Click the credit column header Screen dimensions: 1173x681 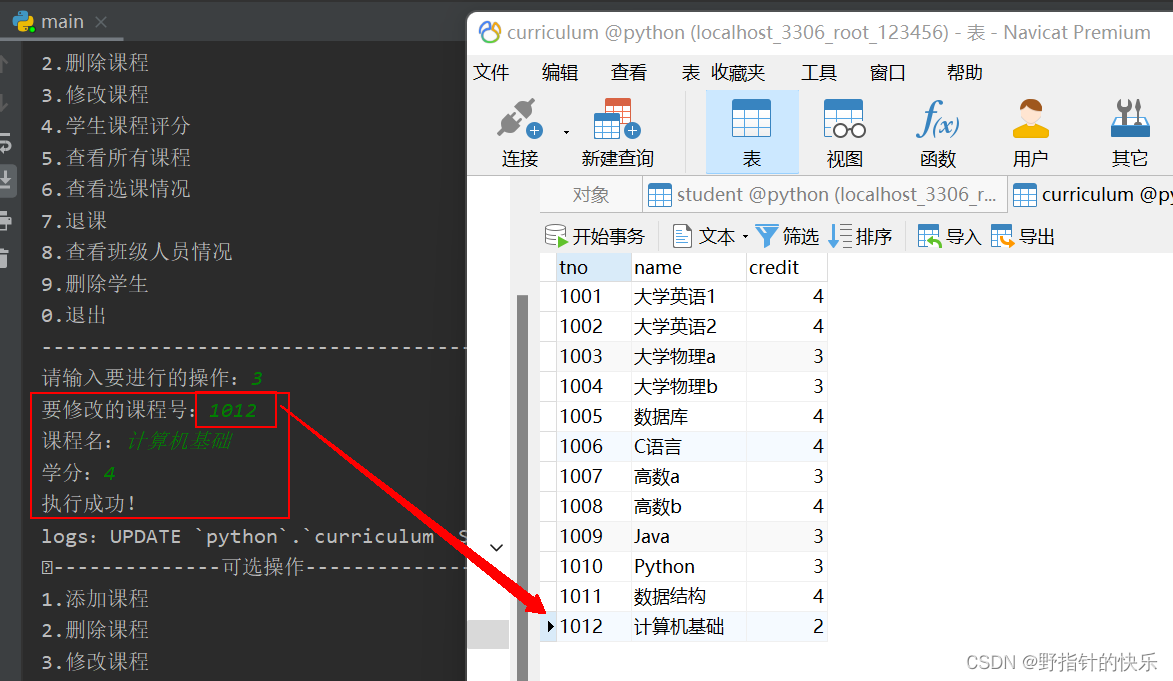click(x=787, y=267)
